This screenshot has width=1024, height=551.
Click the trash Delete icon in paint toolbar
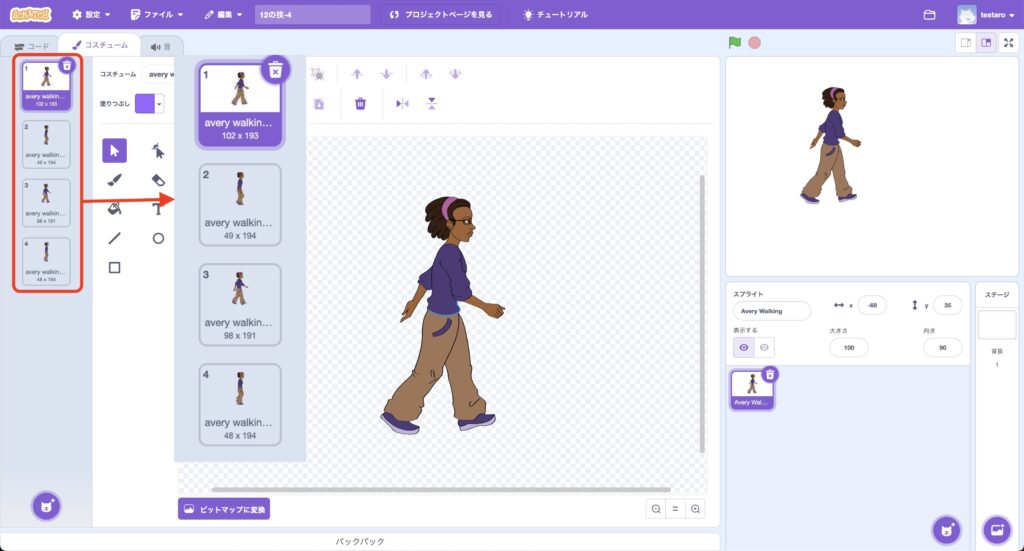click(x=360, y=104)
